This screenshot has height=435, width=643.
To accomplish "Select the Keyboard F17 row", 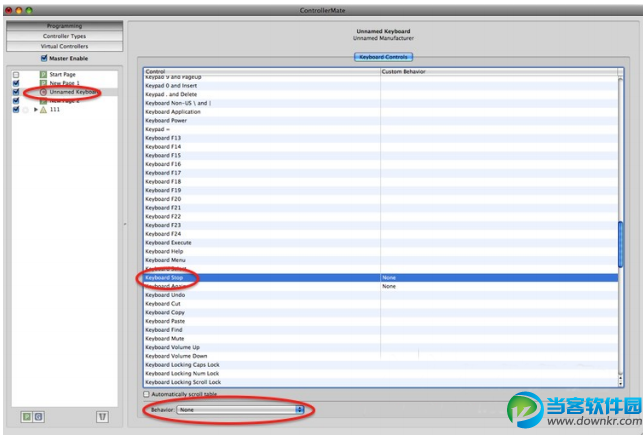I will click(381, 173).
